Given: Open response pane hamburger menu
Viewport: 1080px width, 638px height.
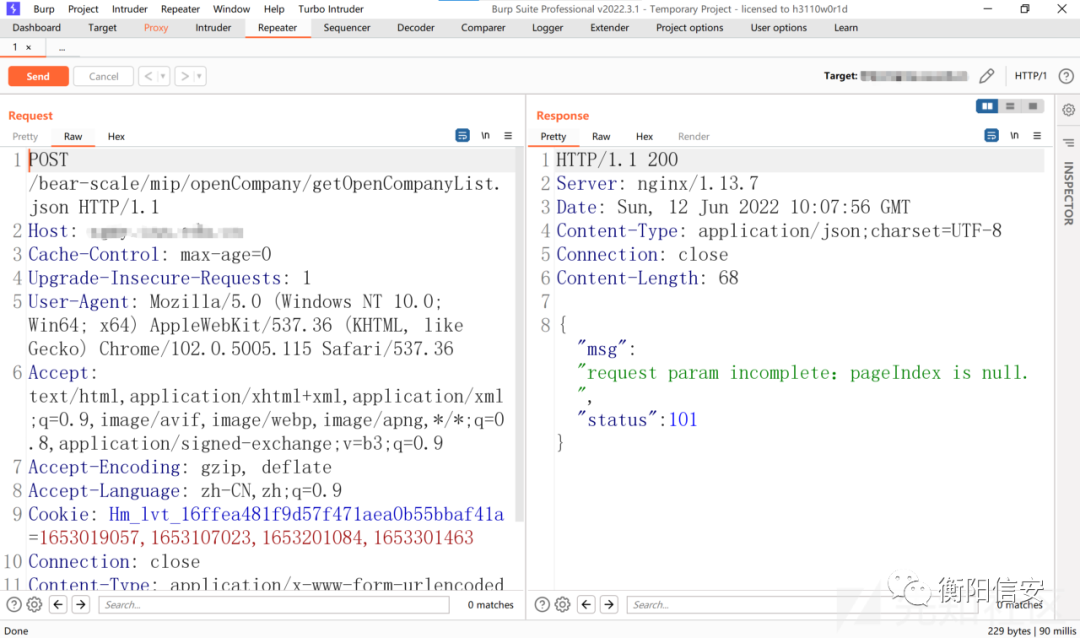Looking at the screenshot, I should [1037, 136].
